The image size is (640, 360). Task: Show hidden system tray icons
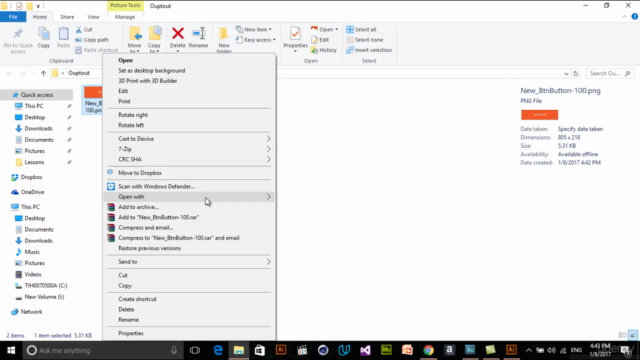(528, 350)
